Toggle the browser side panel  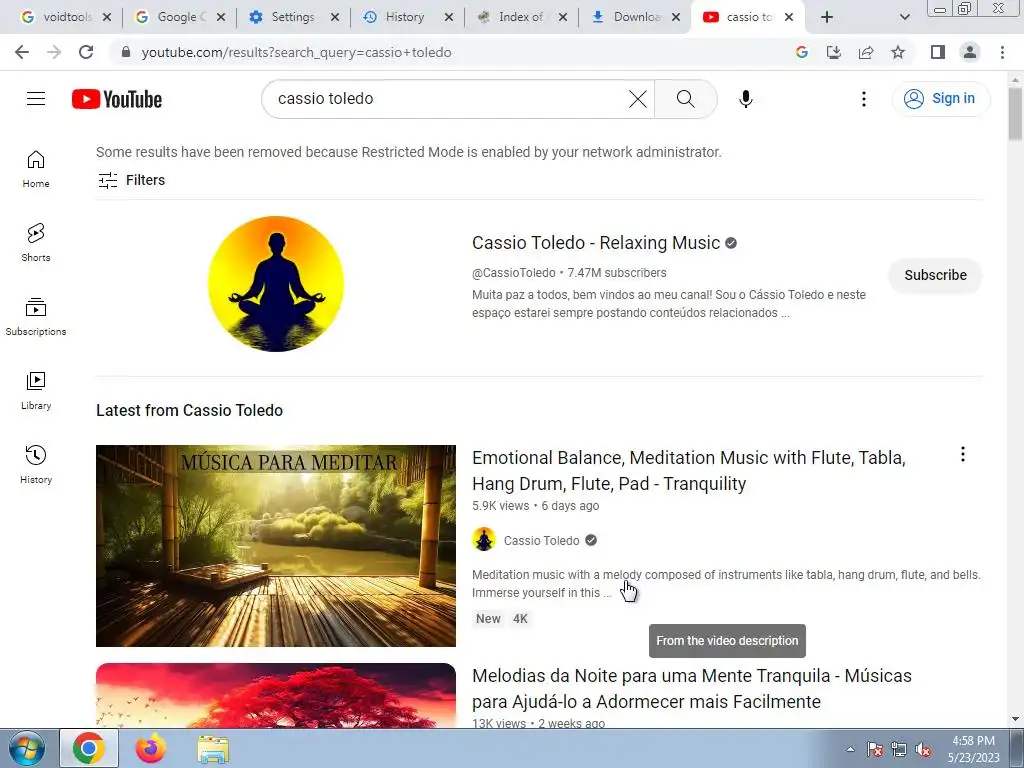tap(938, 52)
